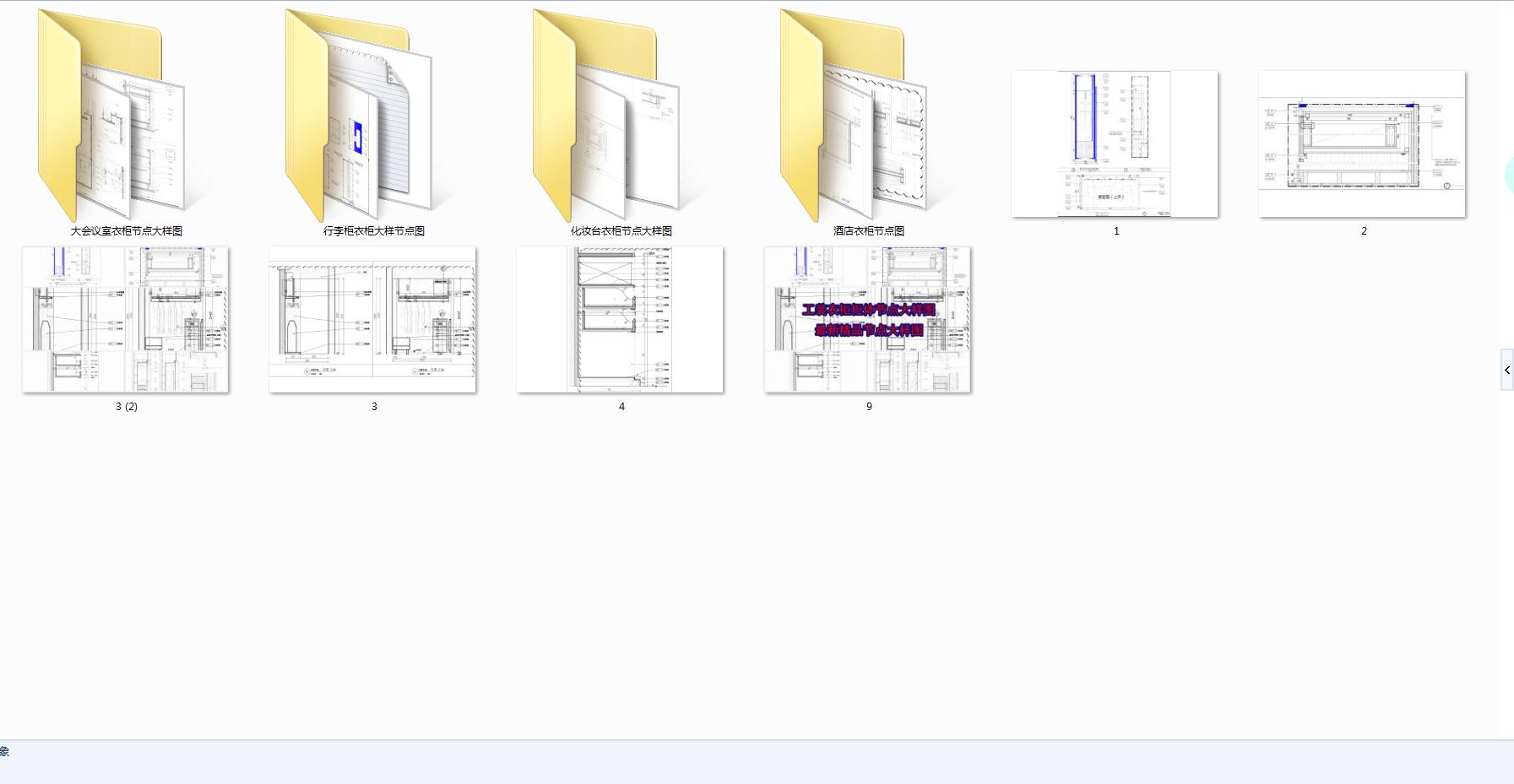Click the green floating circle at right edge

pyautogui.click(x=1509, y=176)
